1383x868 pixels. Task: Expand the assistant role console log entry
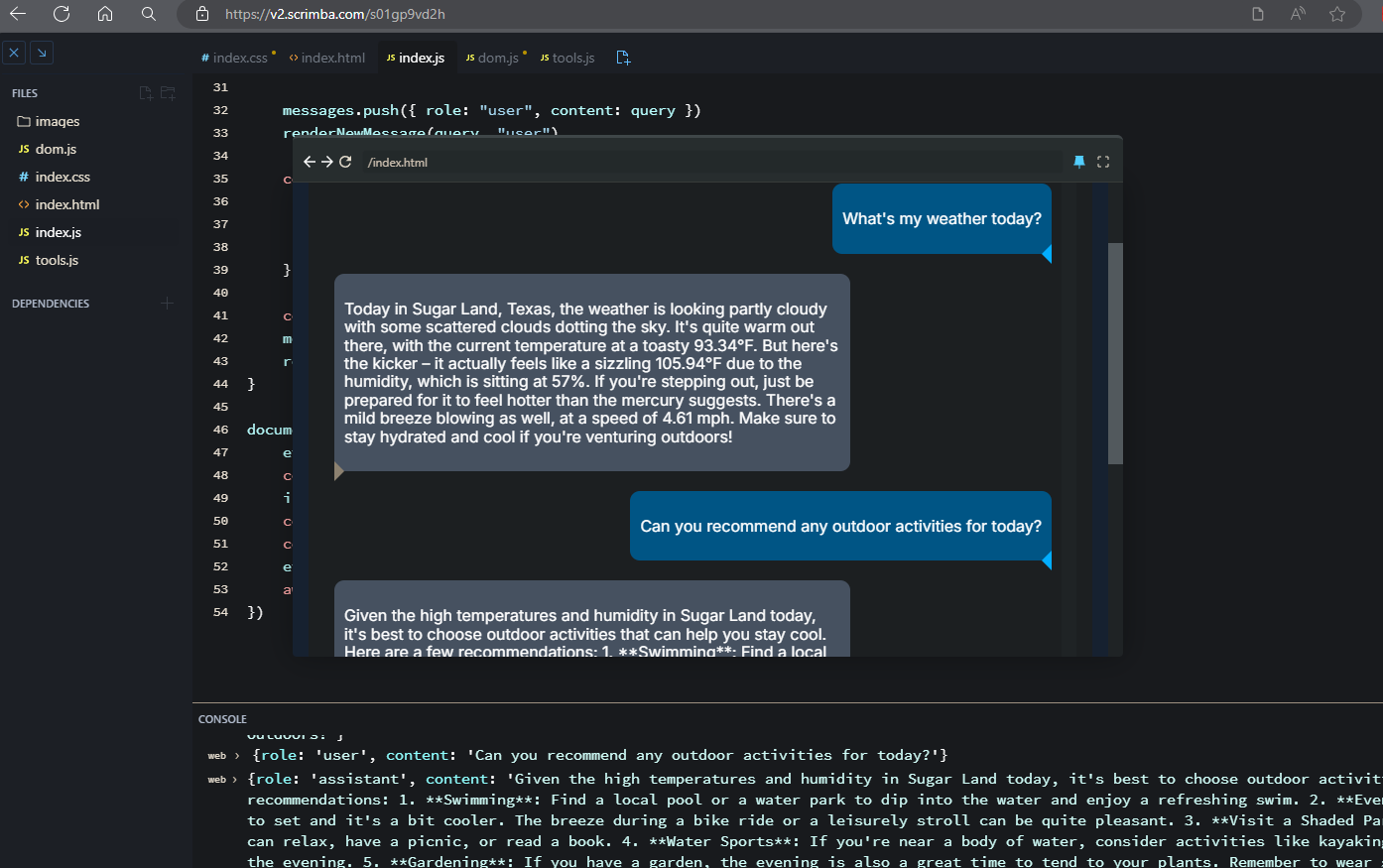coord(235,780)
